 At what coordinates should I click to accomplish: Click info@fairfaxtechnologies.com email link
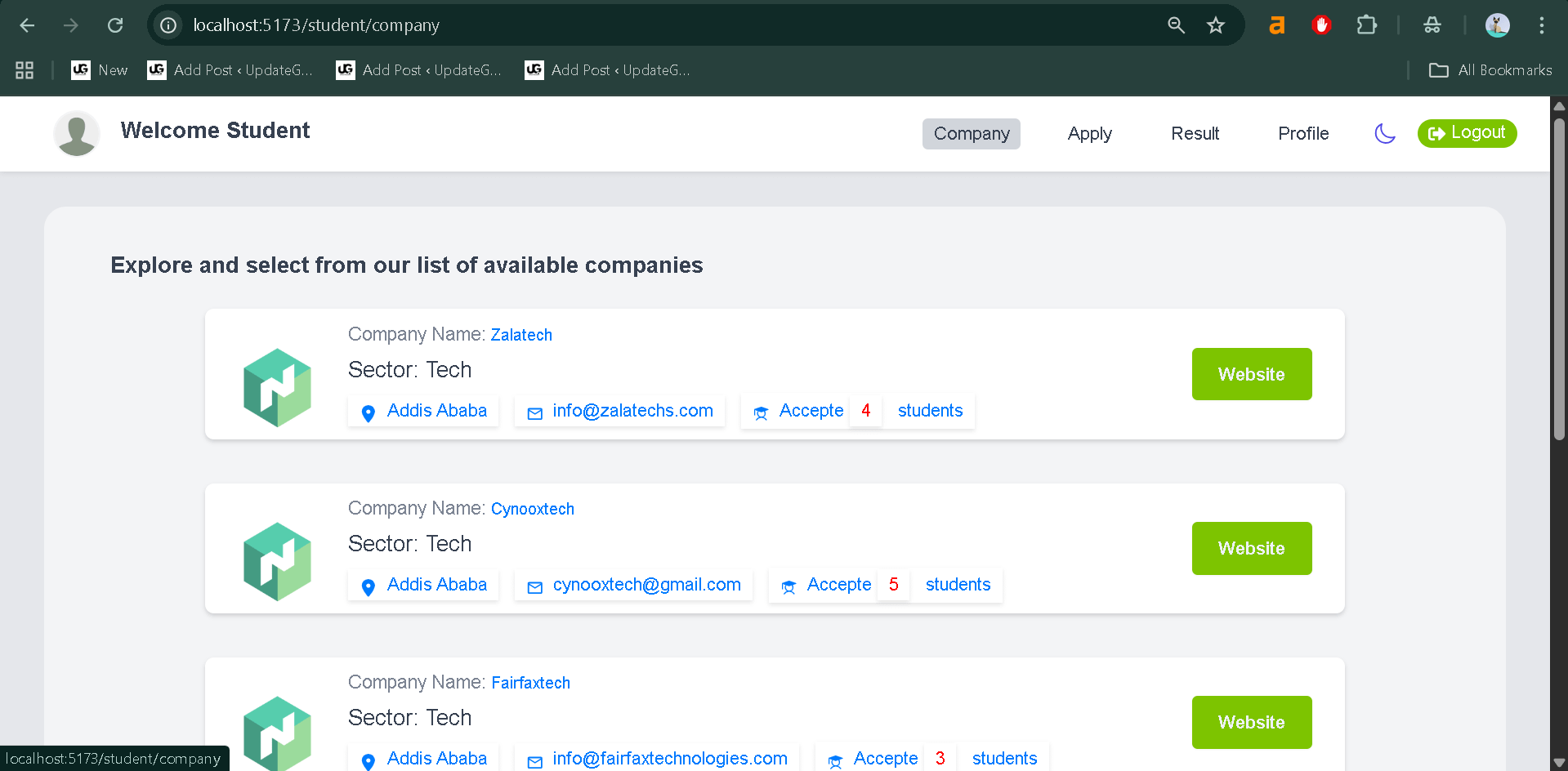click(670, 759)
